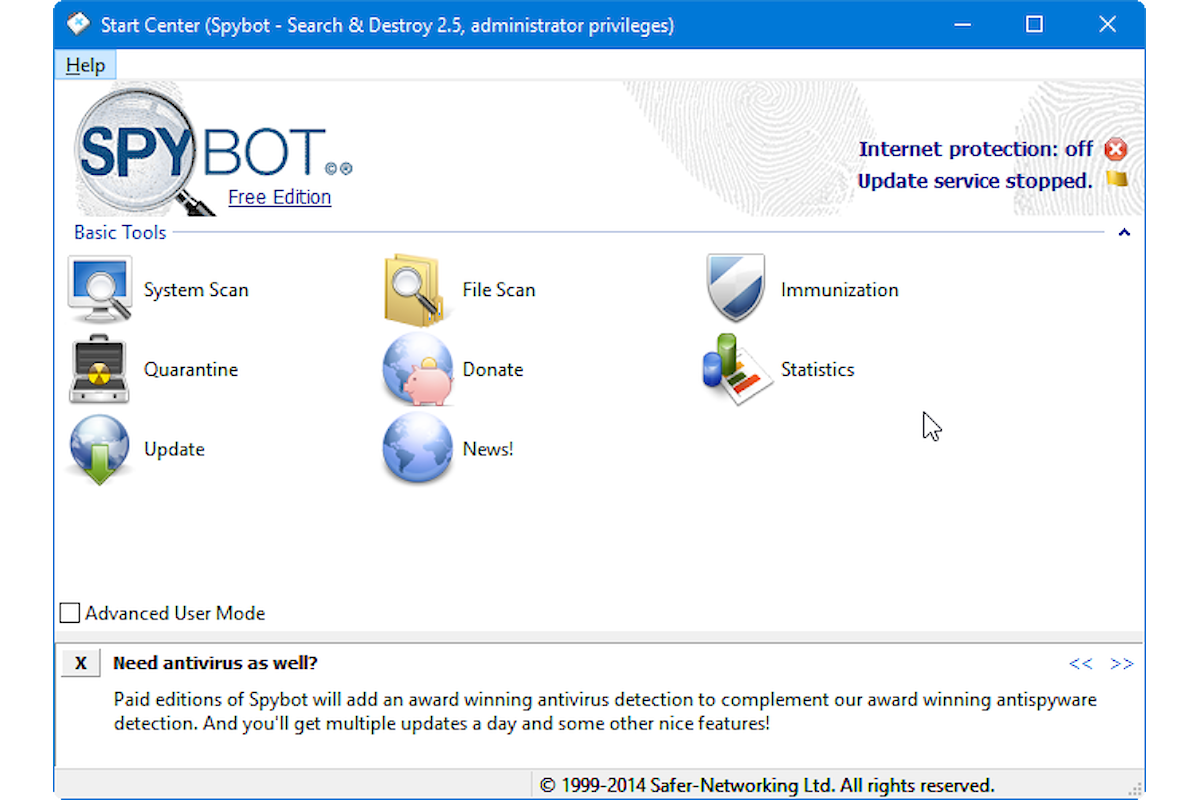Open the Help menu
Viewport: 1200px width, 800px height.
85,65
